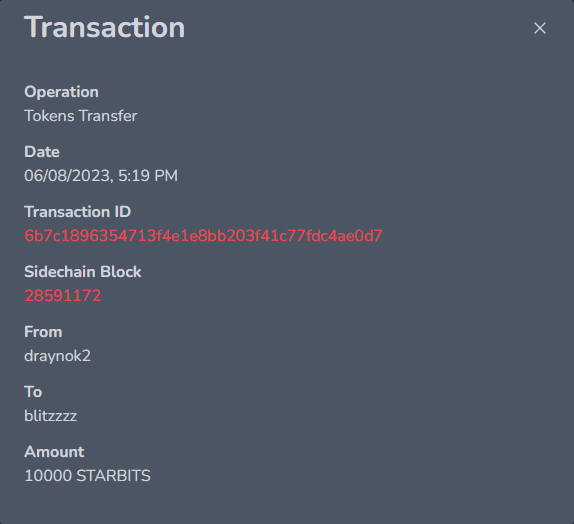Viewport: 574px width, 524px height.
Task: Click the Transaction ID field label
Action: [78, 212]
